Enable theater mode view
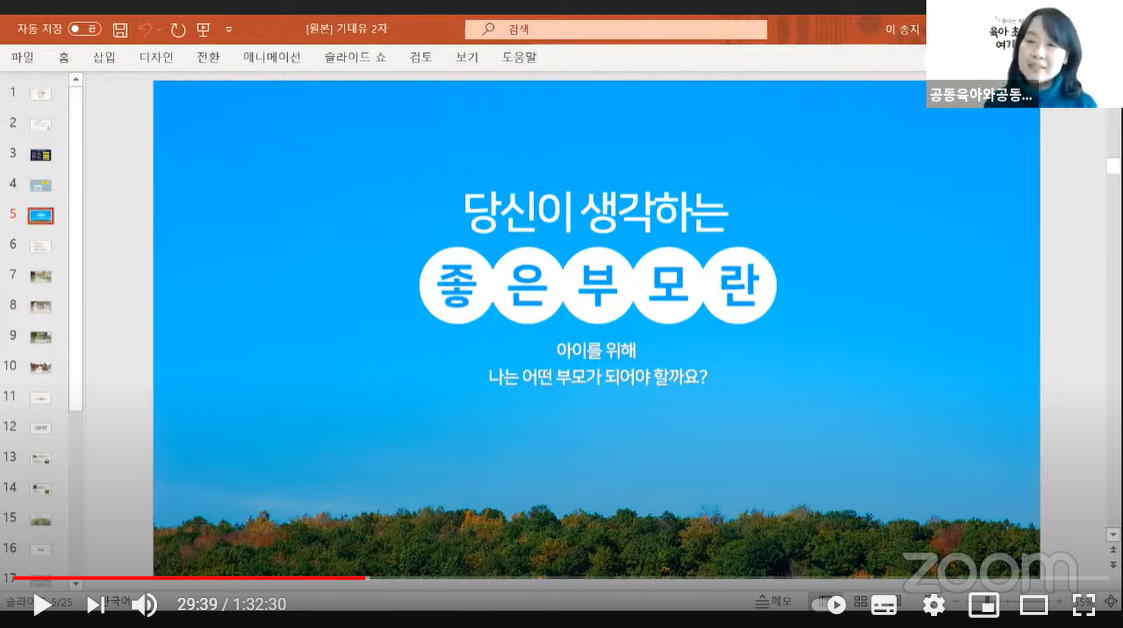The height and width of the screenshot is (628, 1123). pos(1033,605)
